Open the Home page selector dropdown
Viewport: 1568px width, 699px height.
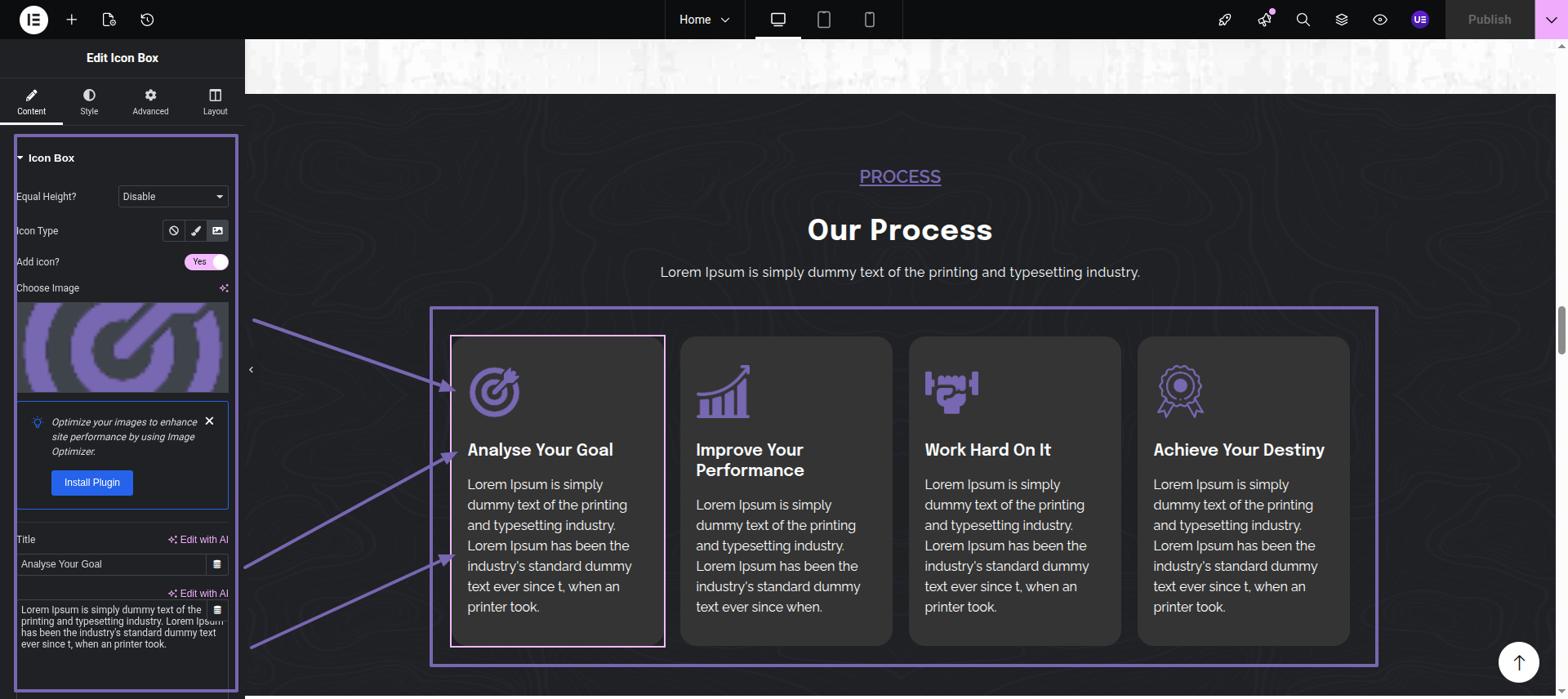pos(704,20)
